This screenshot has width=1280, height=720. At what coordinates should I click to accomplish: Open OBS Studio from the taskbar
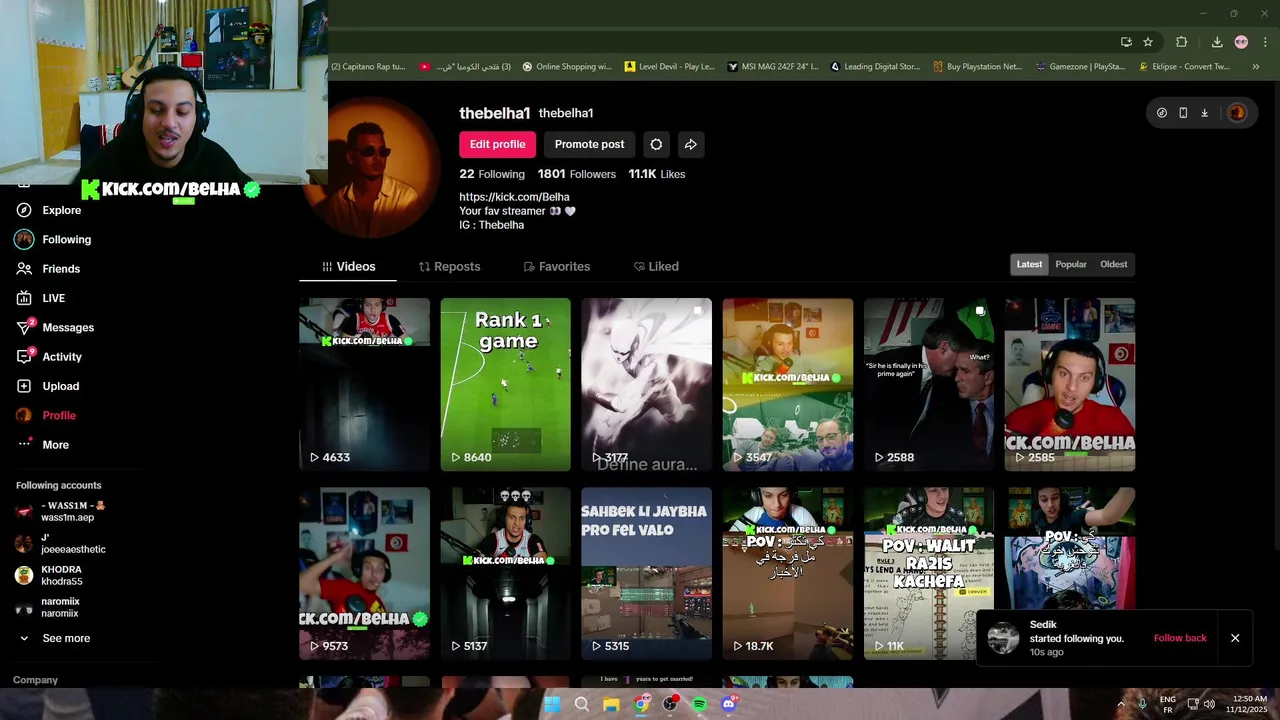coord(670,704)
